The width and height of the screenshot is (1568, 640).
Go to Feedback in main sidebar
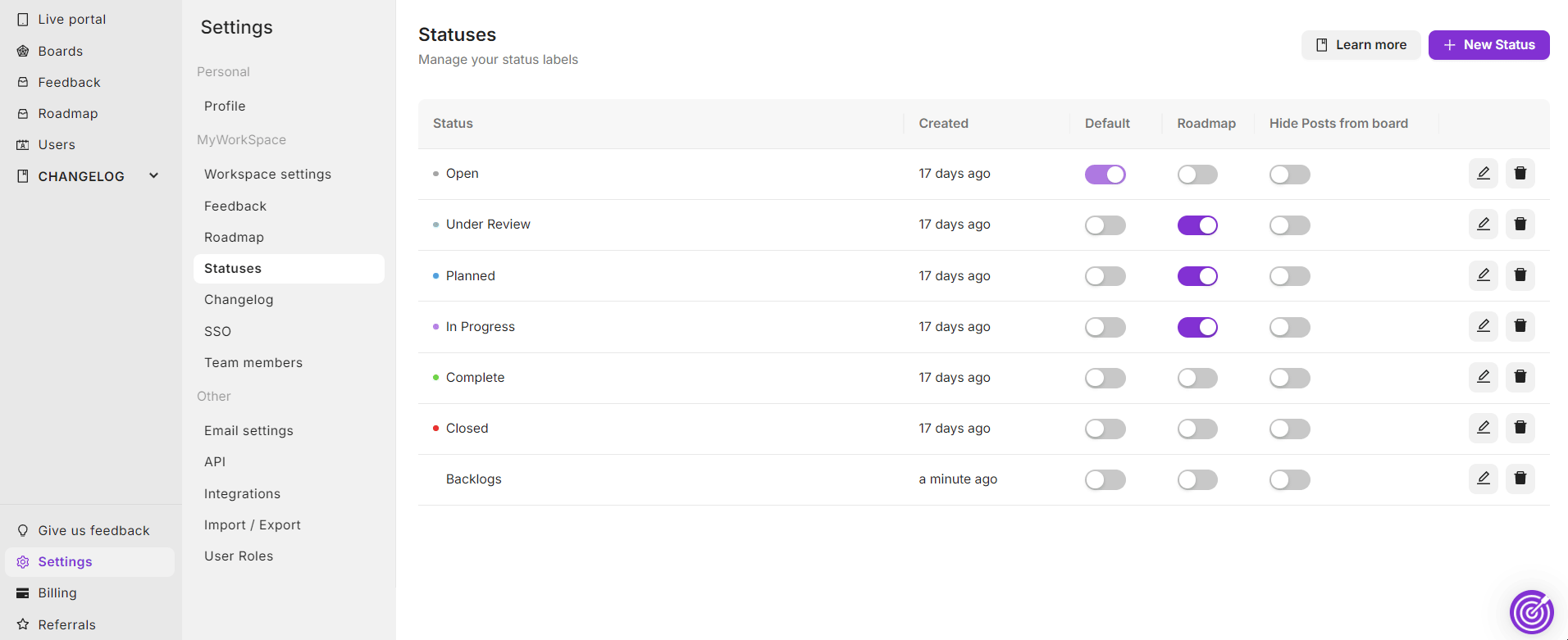[69, 82]
